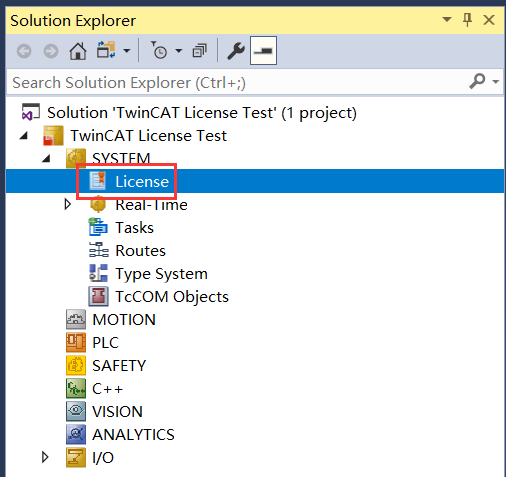506x477 pixels.
Task: Select the SAFETY node icon
Action: pos(76,365)
